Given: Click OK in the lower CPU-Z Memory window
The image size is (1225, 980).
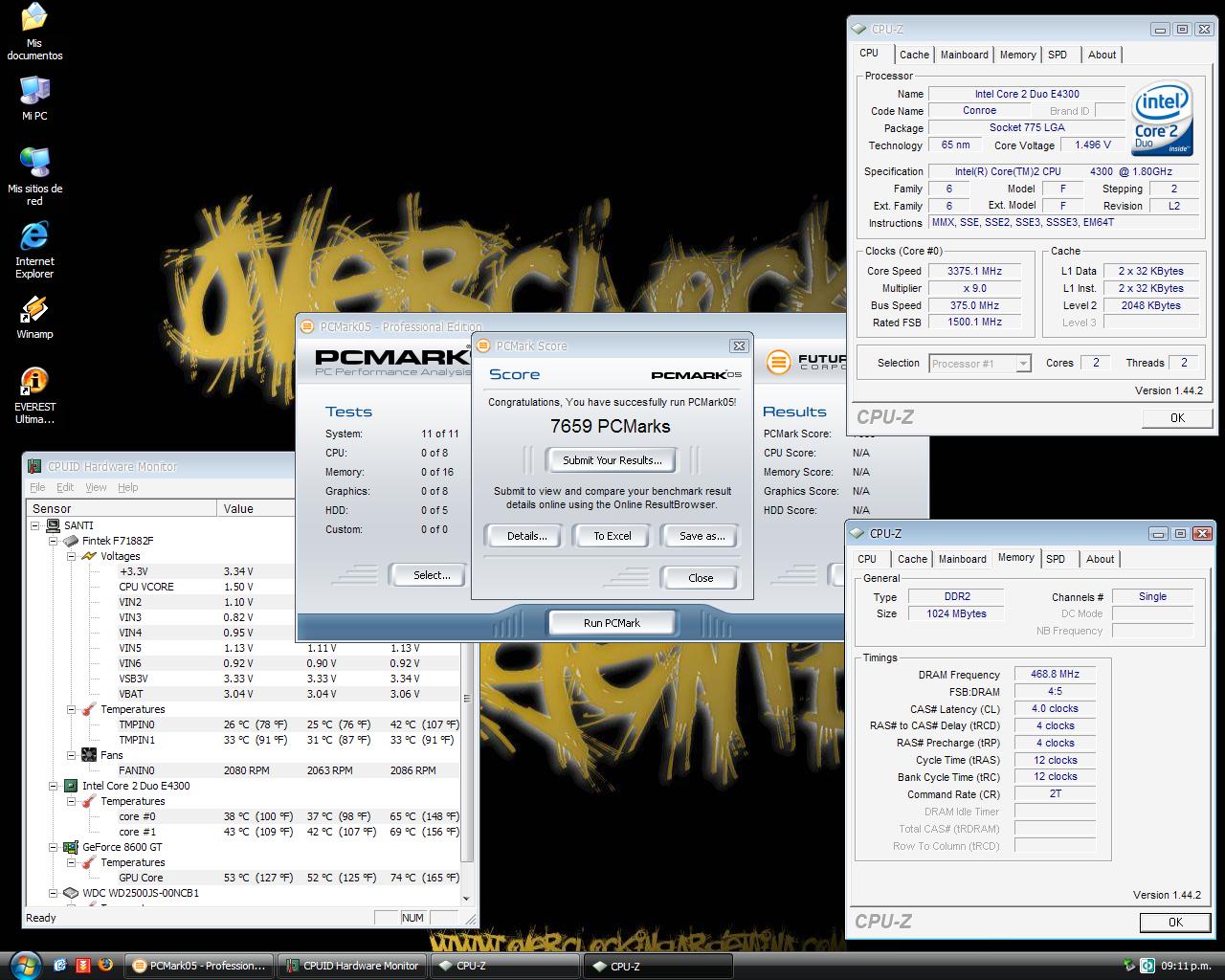Looking at the screenshot, I should tap(1175, 923).
